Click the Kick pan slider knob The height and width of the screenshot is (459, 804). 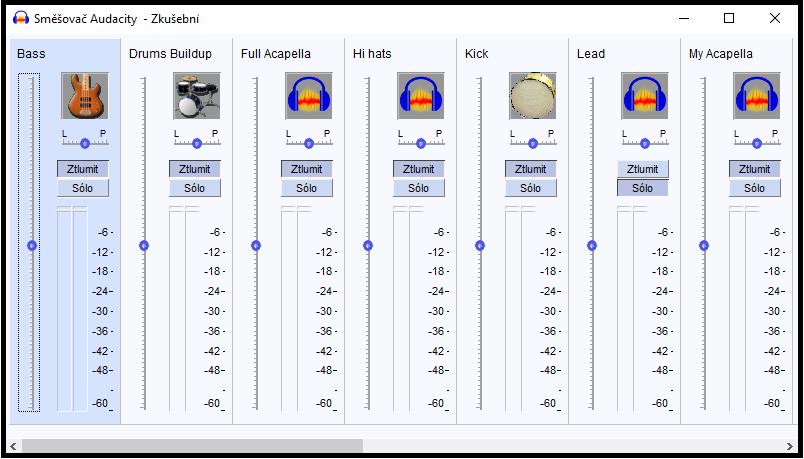pos(533,144)
